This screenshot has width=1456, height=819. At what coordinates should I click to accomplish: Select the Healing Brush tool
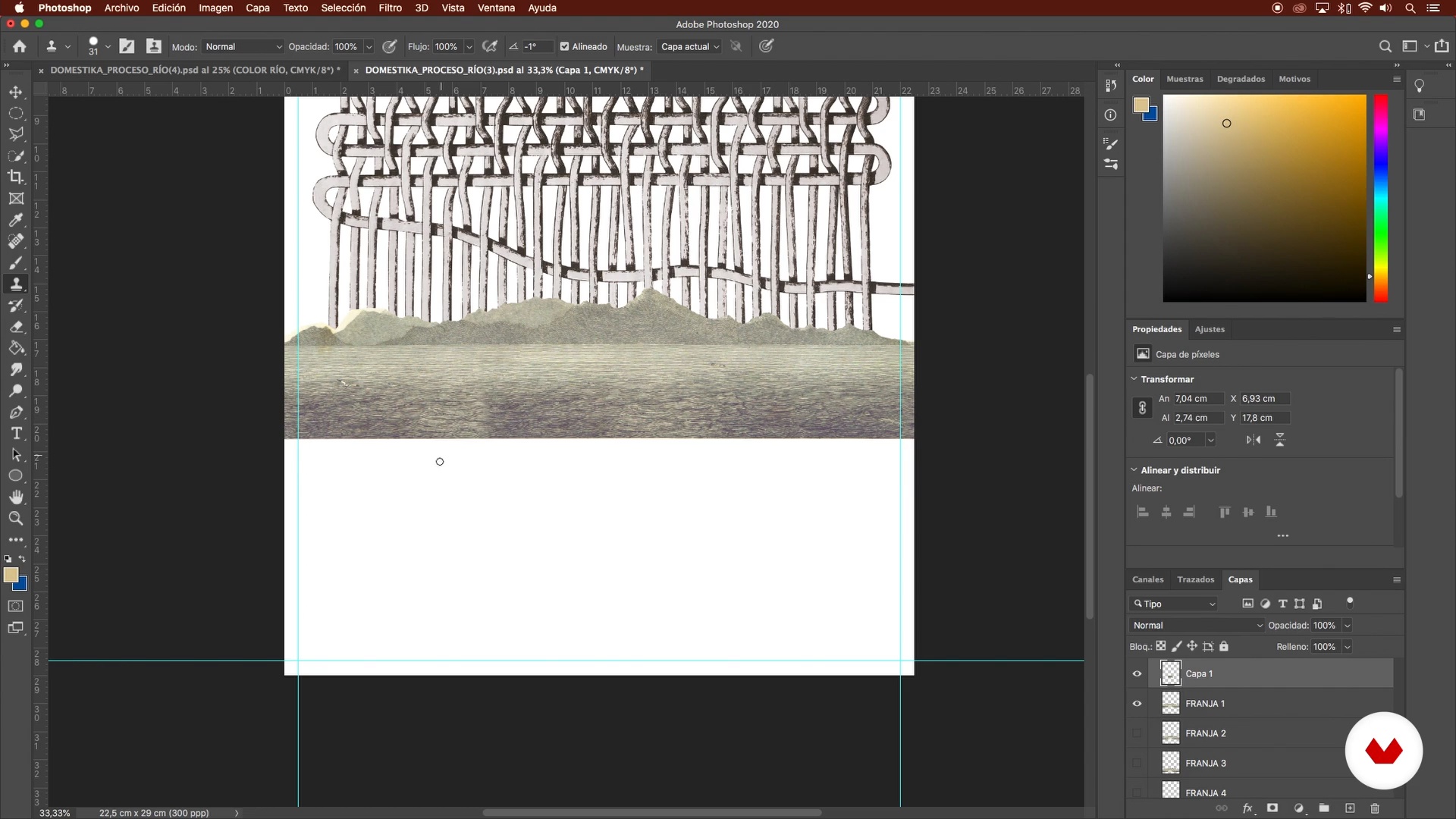point(16,241)
